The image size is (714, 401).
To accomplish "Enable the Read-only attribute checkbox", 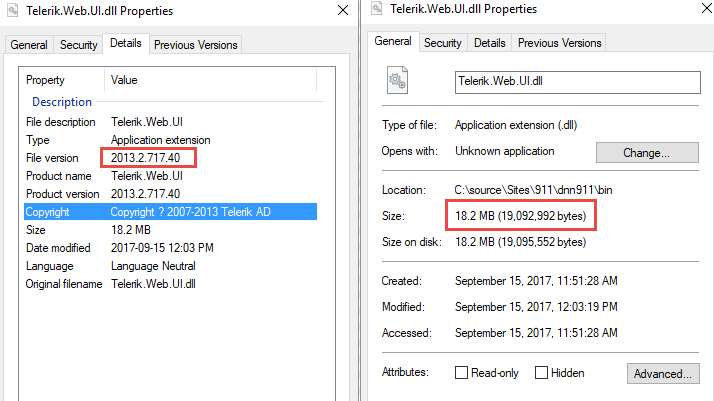I will [462, 373].
